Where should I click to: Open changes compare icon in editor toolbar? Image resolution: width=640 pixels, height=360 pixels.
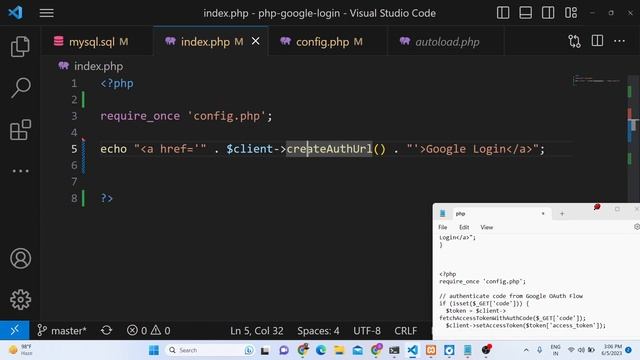tap(574, 41)
